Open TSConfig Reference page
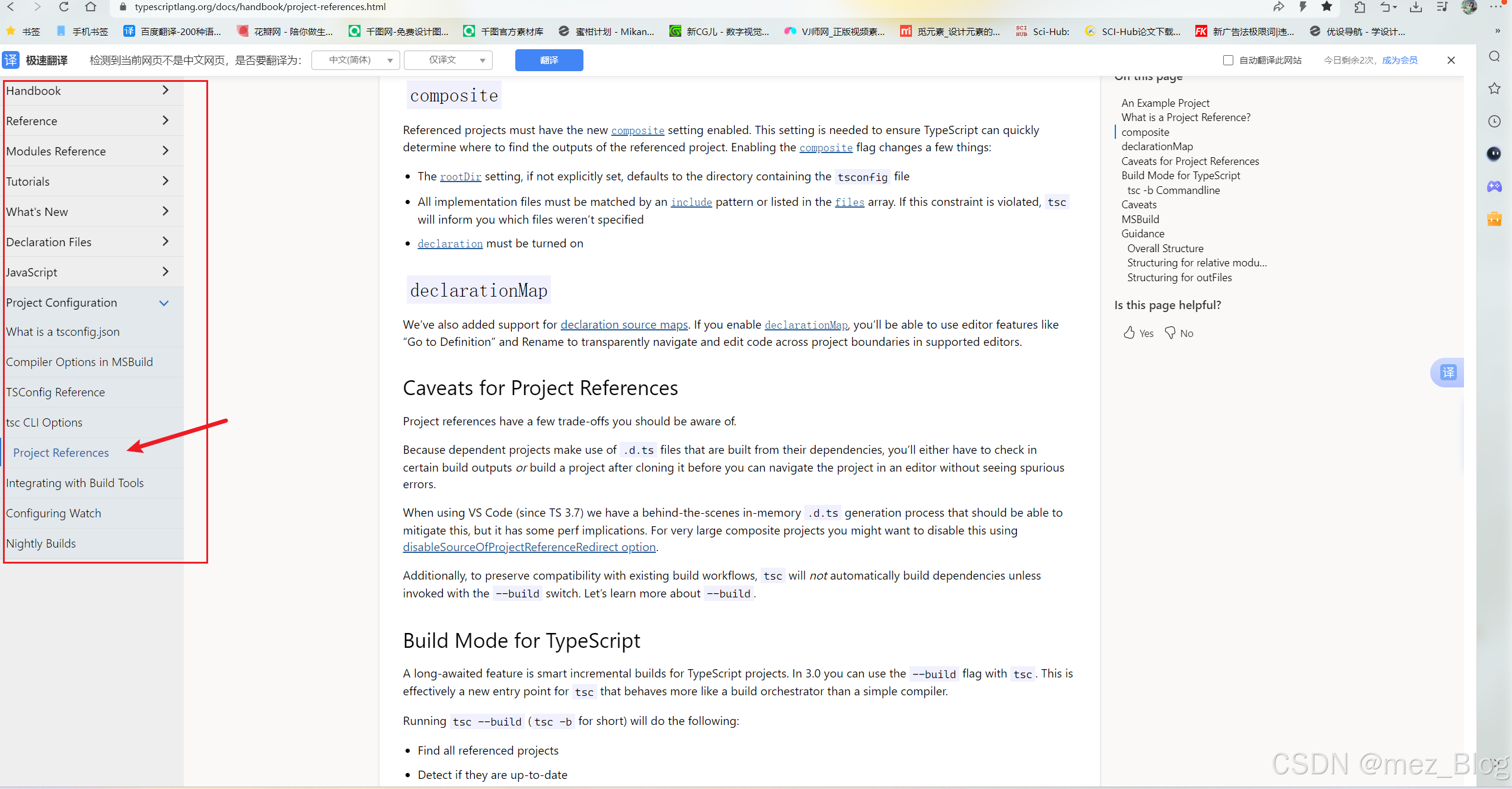 (56, 392)
